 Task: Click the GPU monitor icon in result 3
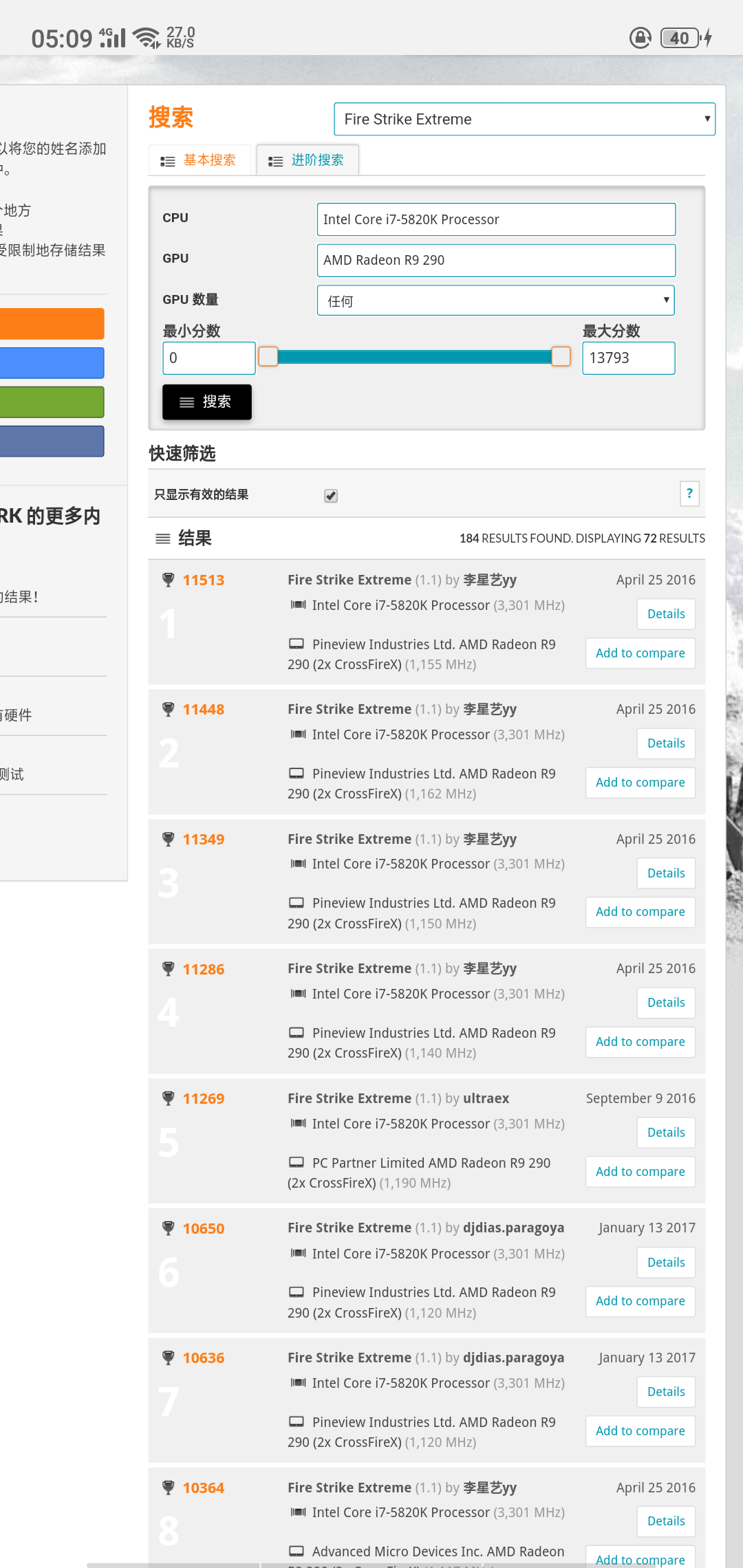click(x=297, y=902)
